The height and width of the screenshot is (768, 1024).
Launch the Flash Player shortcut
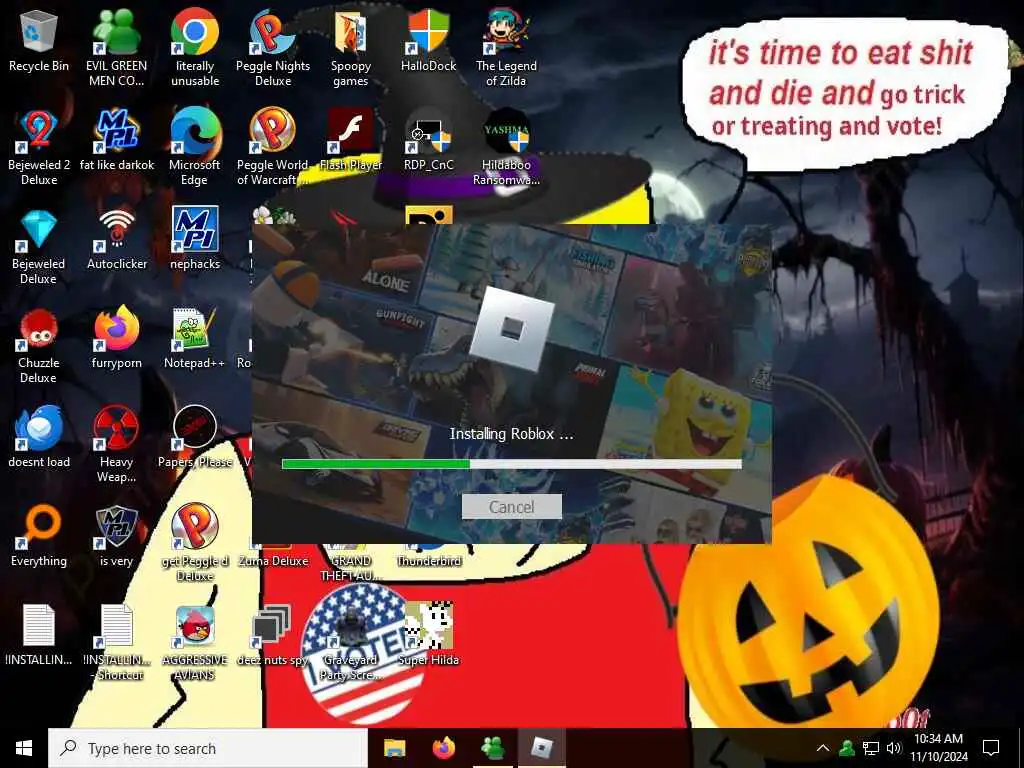(351, 140)
